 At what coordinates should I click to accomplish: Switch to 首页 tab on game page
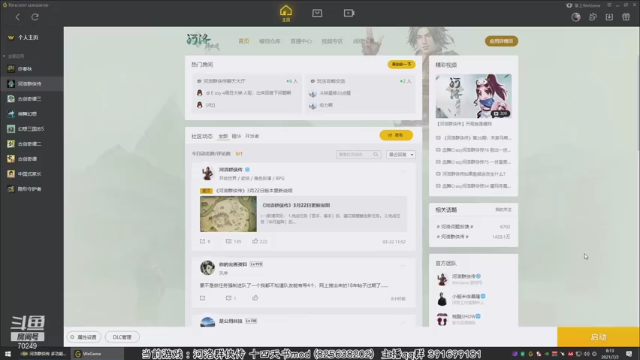pyautogui.click(x=244, y=41)
